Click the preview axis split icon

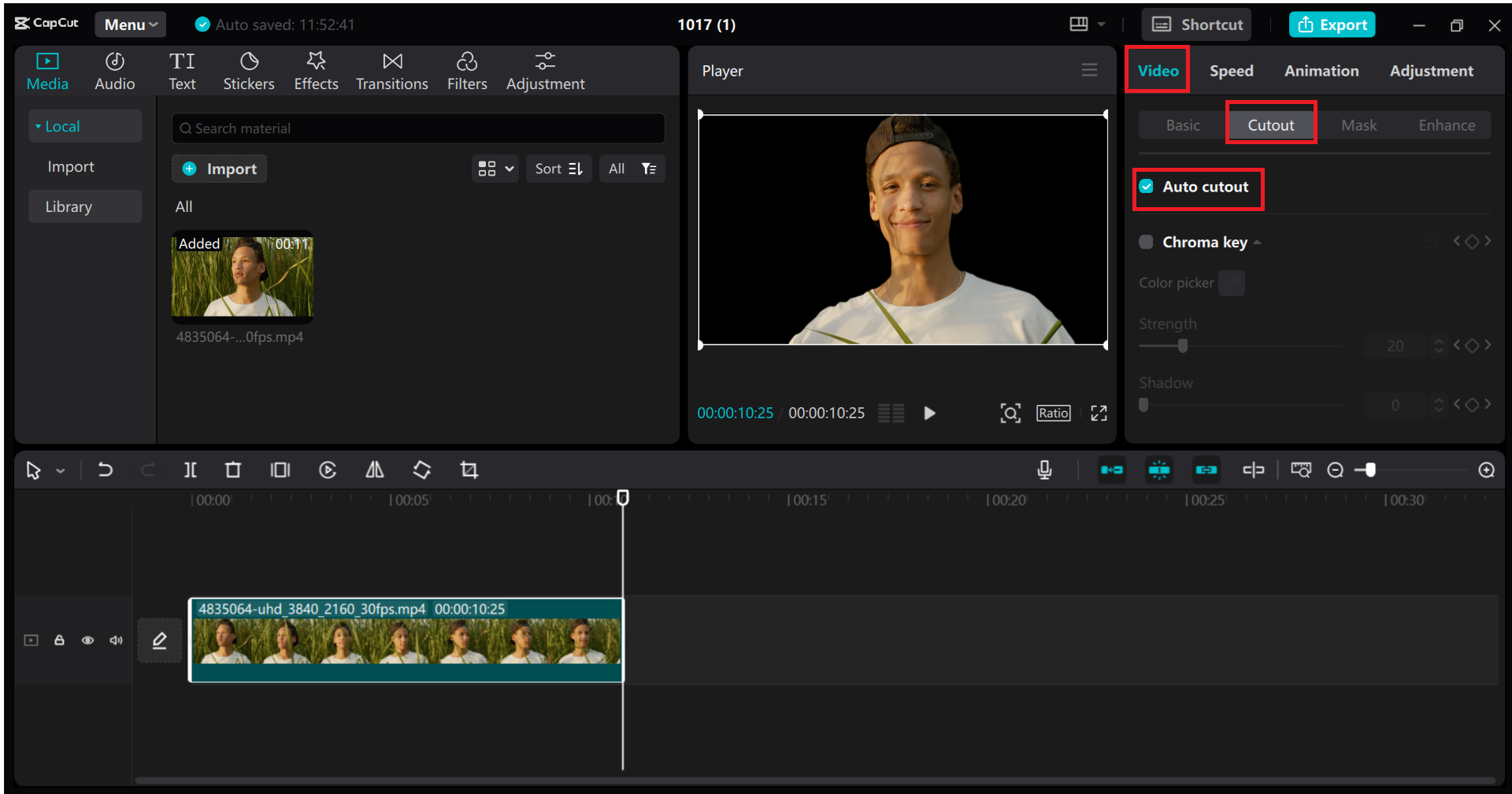pos(1253,470)
